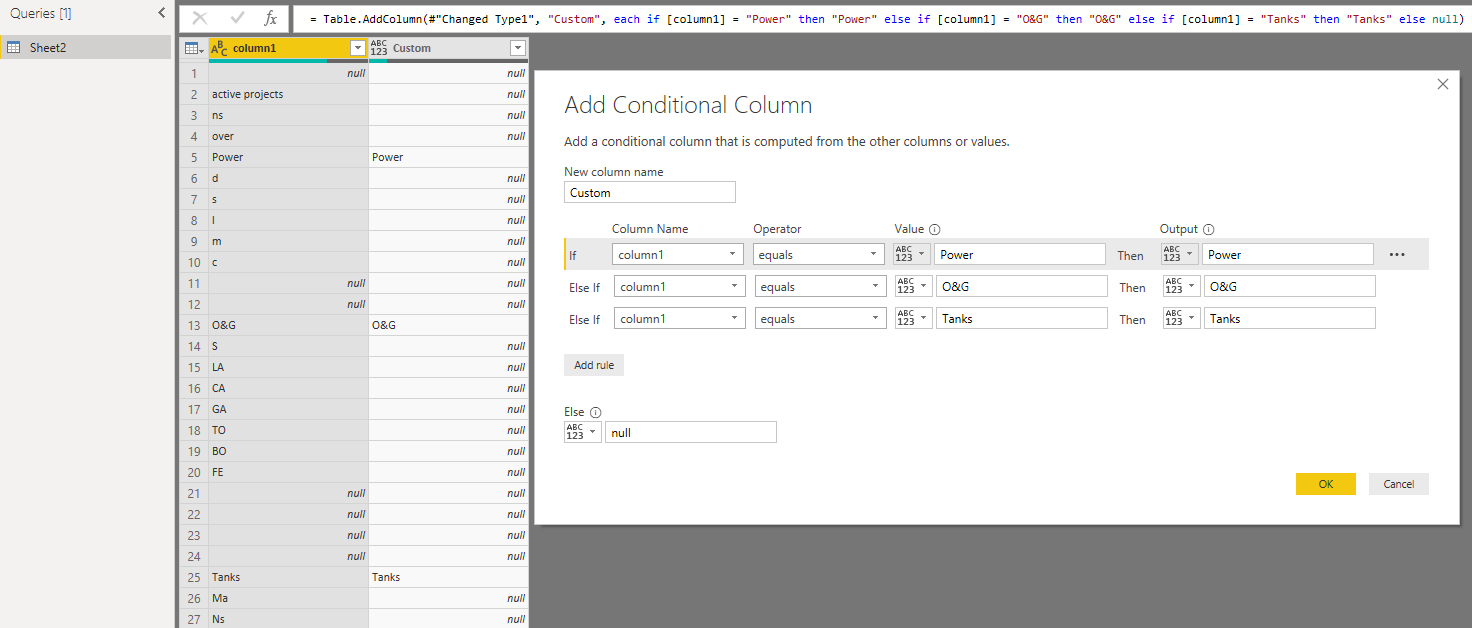Image resolution: width=1472 pixels, height=628 pixels.
Task: Select the 'over' cell in row 4
Action: (x=288, y=136)
